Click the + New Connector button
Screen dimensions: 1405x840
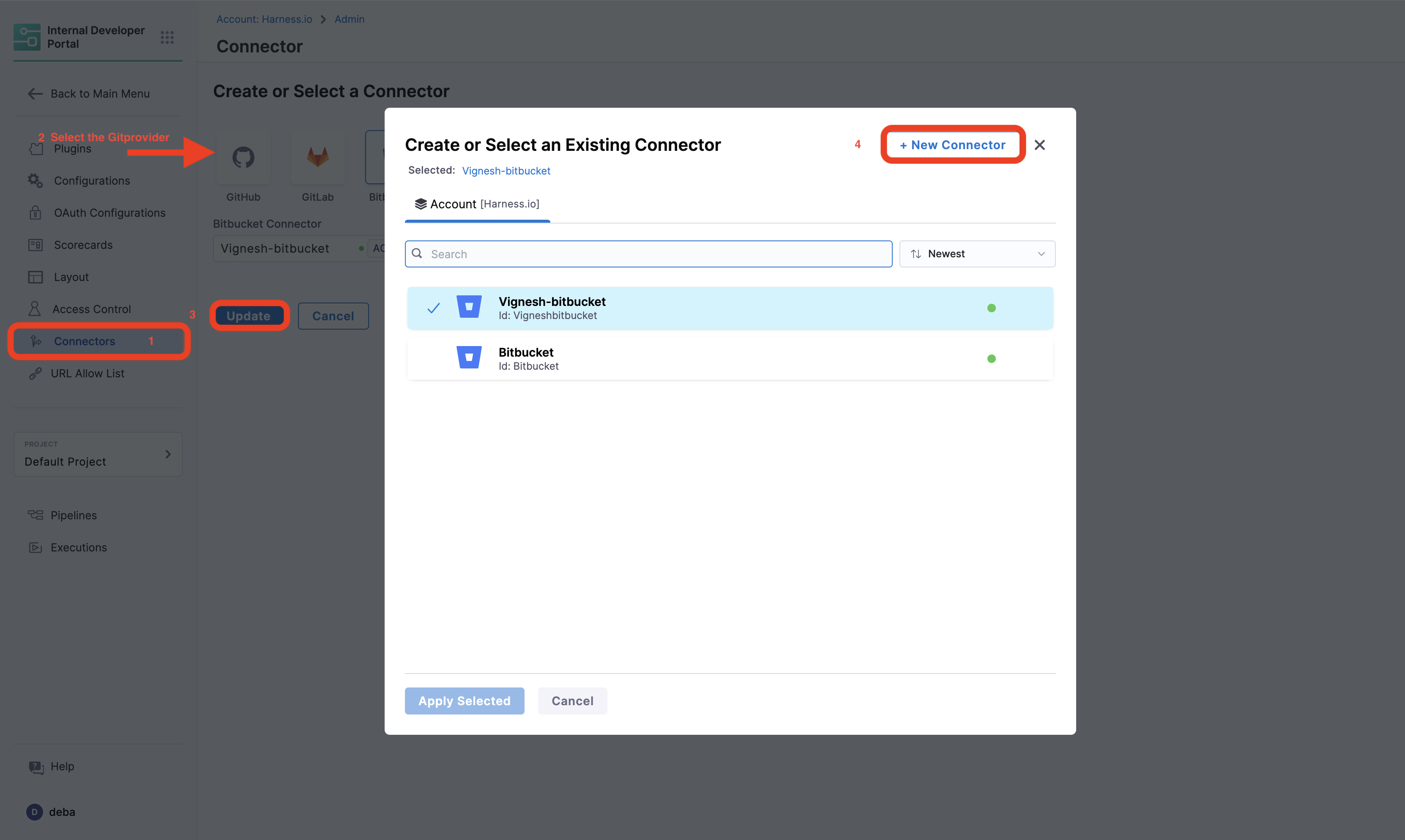tap(952, 145)
